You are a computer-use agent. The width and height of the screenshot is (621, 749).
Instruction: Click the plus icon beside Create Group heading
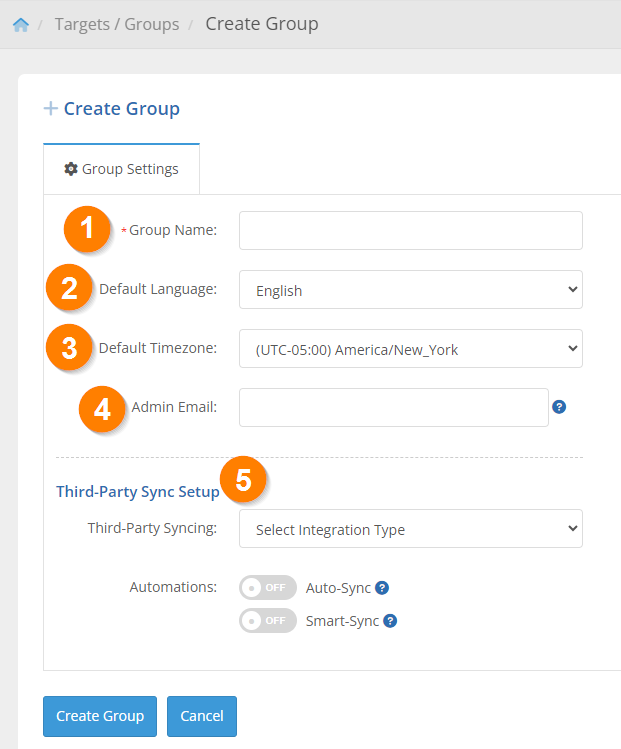point(51,108)
